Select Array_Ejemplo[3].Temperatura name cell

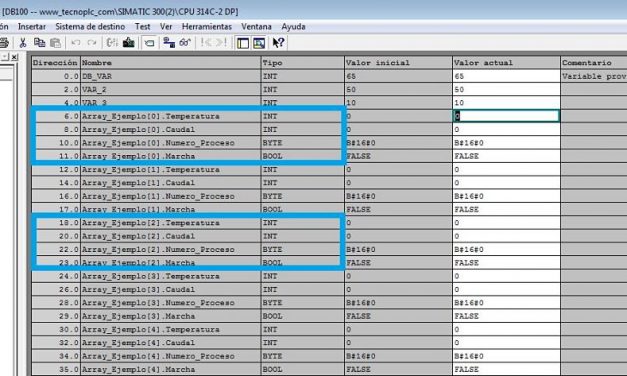click(170, 276)
